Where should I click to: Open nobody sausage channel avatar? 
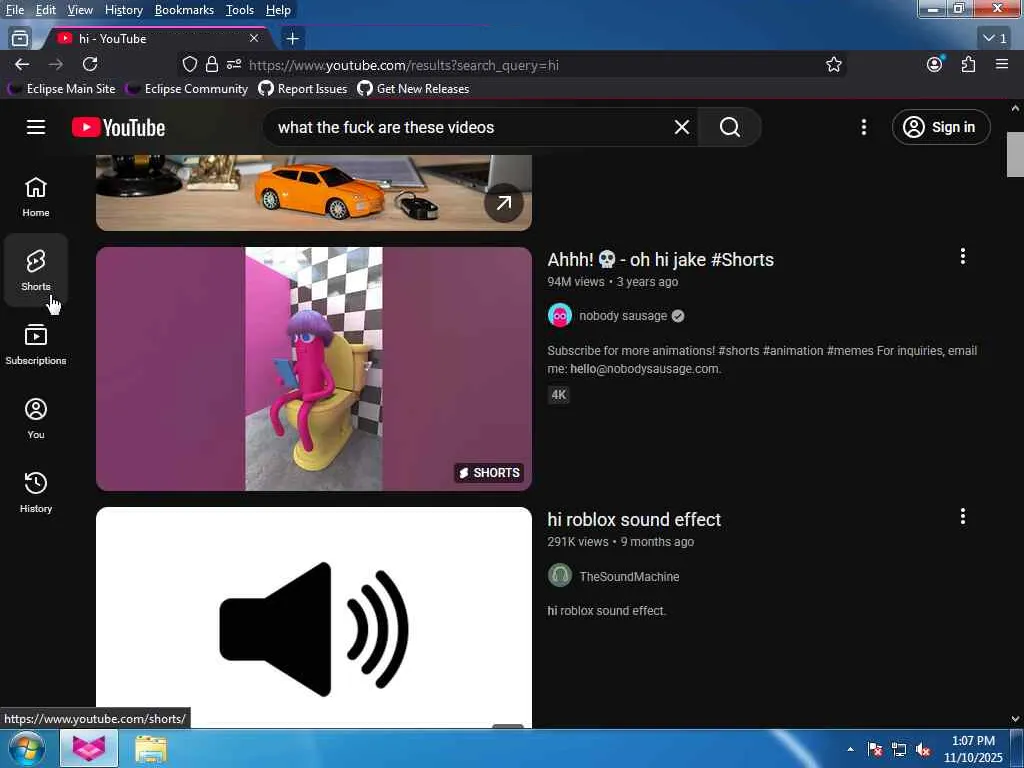[560, 315]
